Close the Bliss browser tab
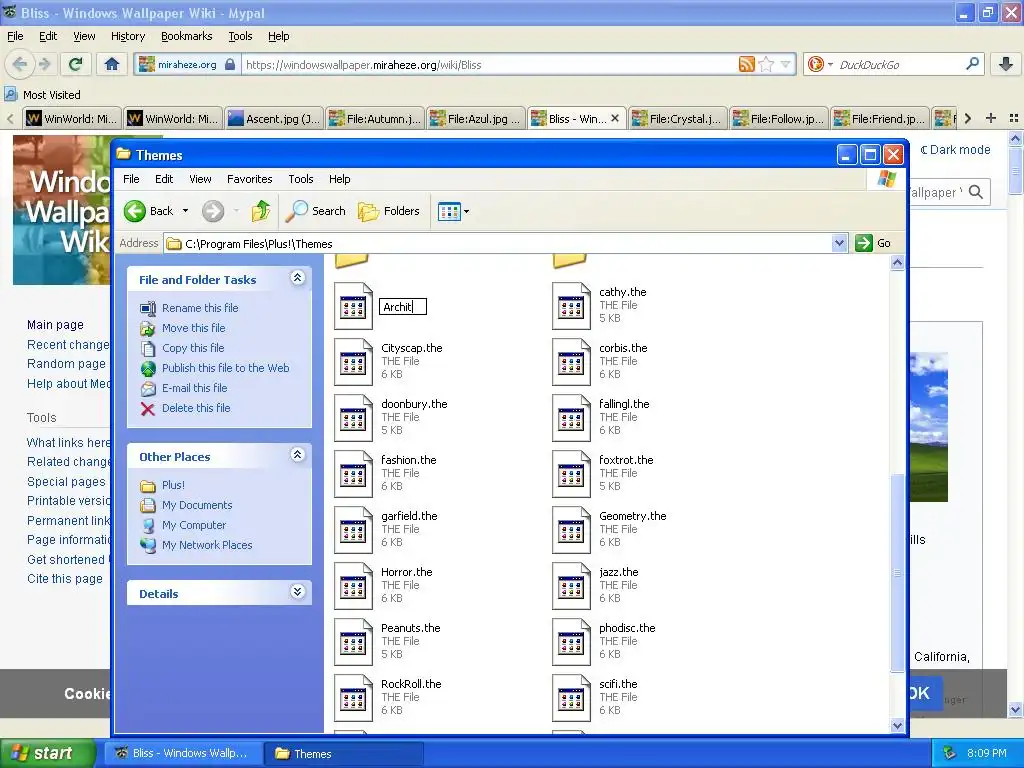1024x768 pixels. pos(615,119)
